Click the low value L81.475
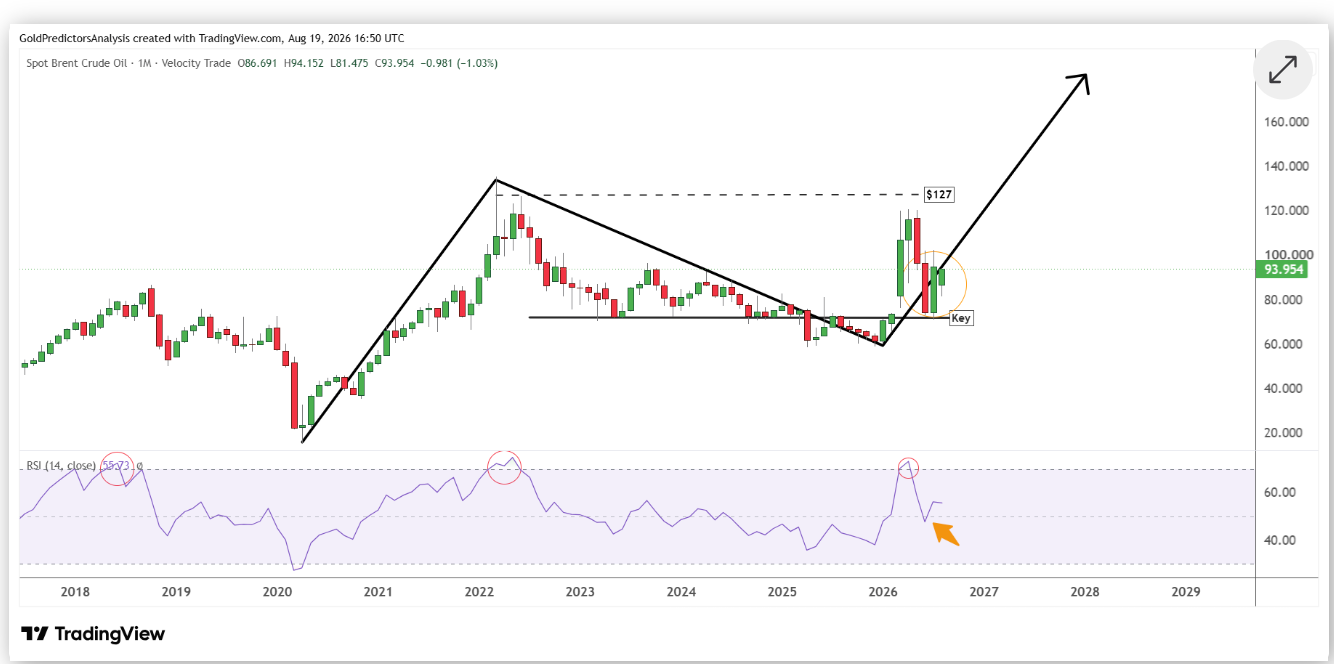 pos(349,63)
